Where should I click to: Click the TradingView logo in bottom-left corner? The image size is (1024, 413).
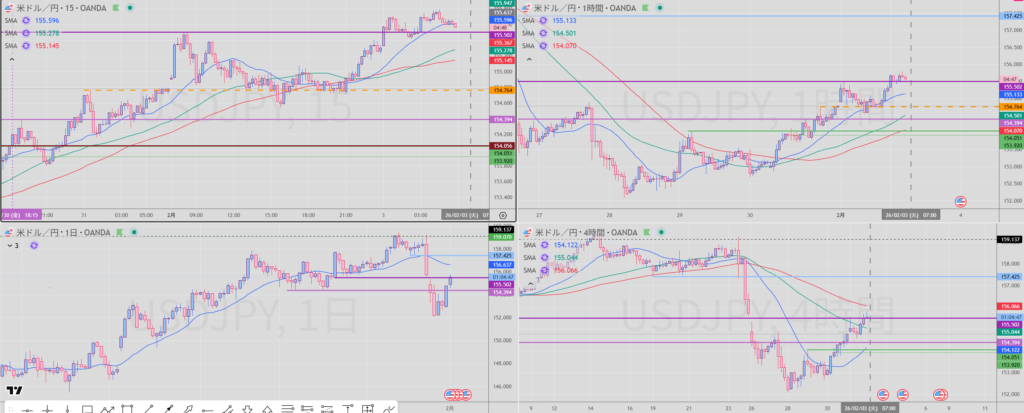(14, 391)
